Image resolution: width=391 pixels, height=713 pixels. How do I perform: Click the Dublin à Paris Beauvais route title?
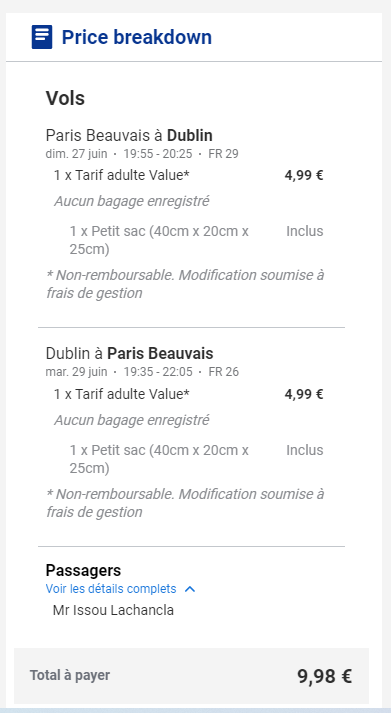click(130, 353)
